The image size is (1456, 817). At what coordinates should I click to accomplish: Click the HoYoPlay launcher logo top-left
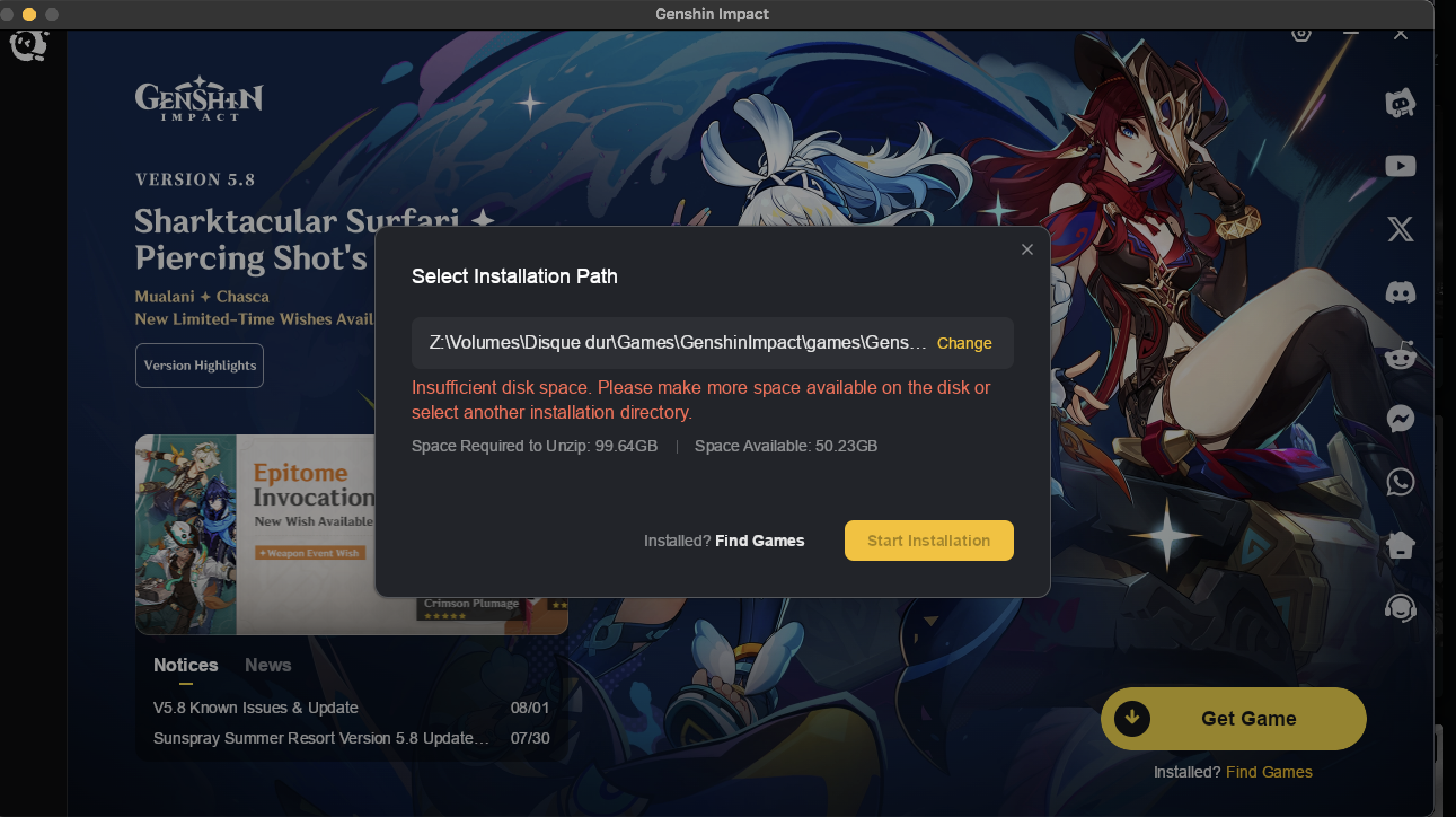click(x=29, y=45)
